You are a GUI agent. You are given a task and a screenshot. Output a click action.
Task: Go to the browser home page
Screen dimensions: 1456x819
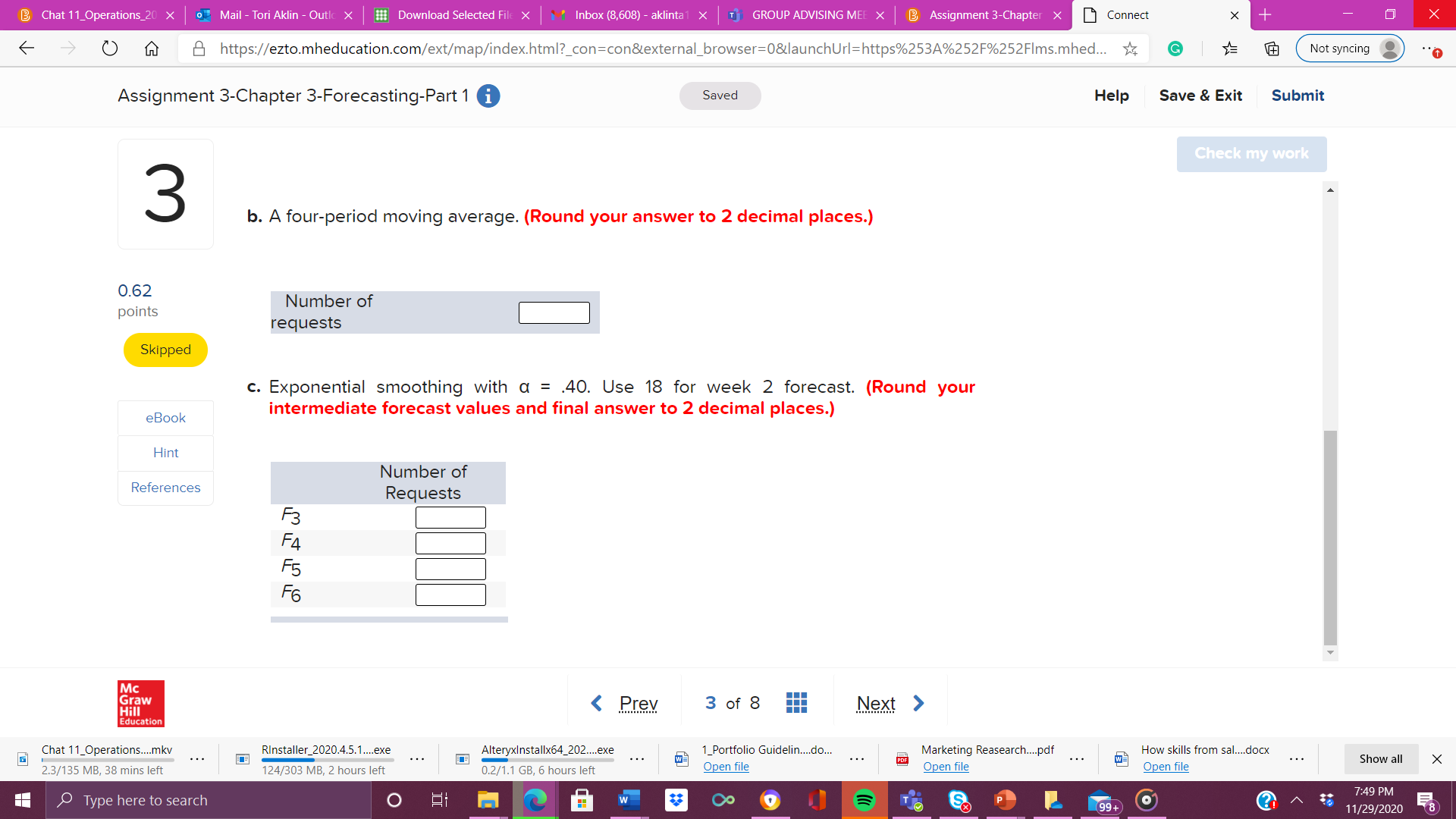tap(152, 49)
